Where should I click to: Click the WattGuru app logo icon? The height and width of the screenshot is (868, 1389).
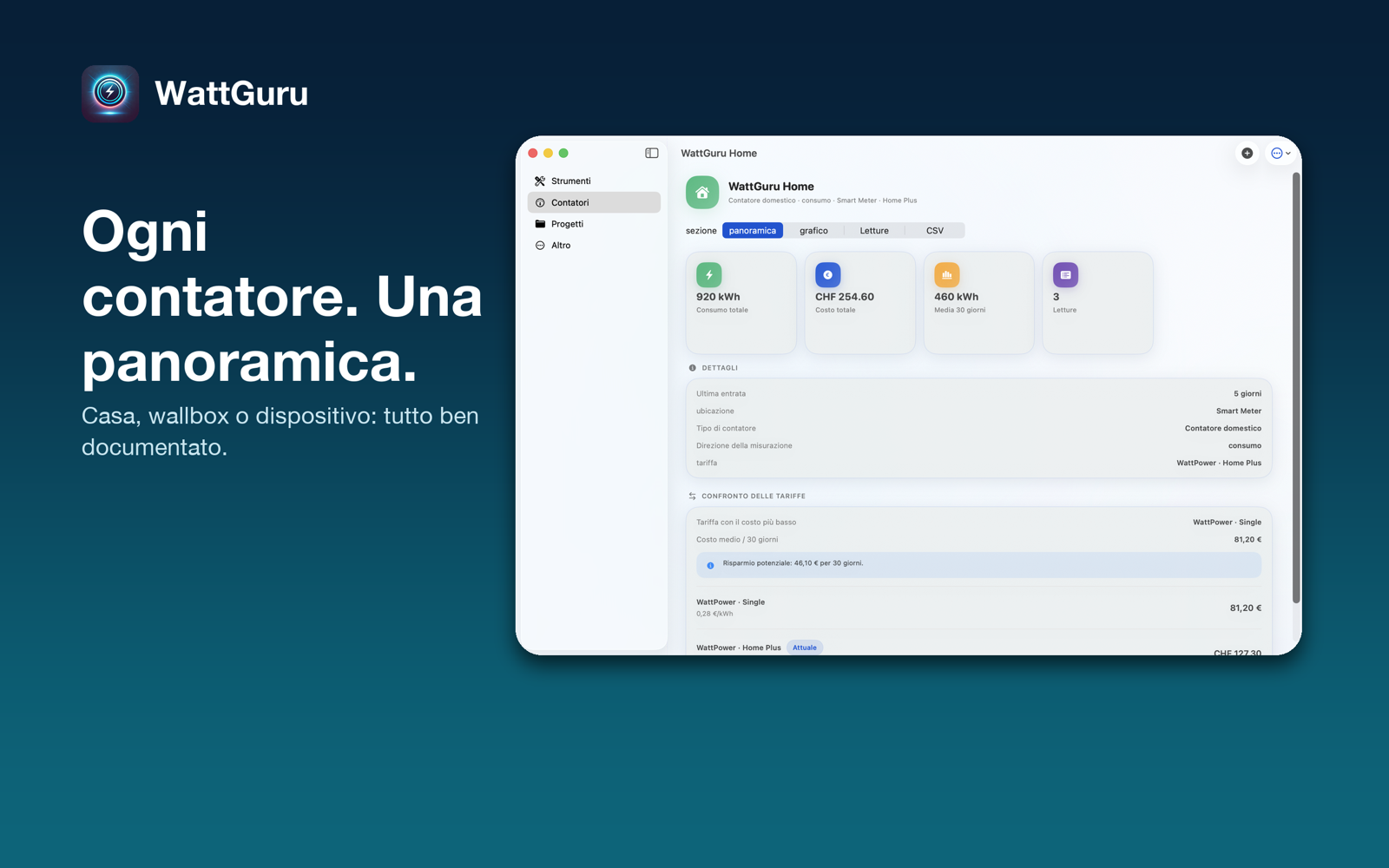point(110,93)
